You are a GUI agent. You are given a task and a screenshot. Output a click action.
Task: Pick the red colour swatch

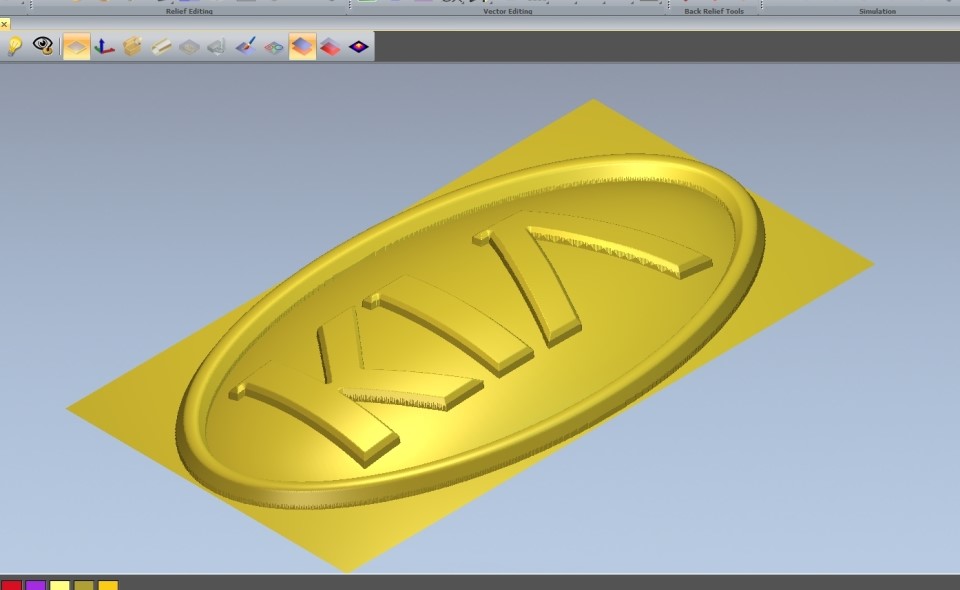[11, 585]
